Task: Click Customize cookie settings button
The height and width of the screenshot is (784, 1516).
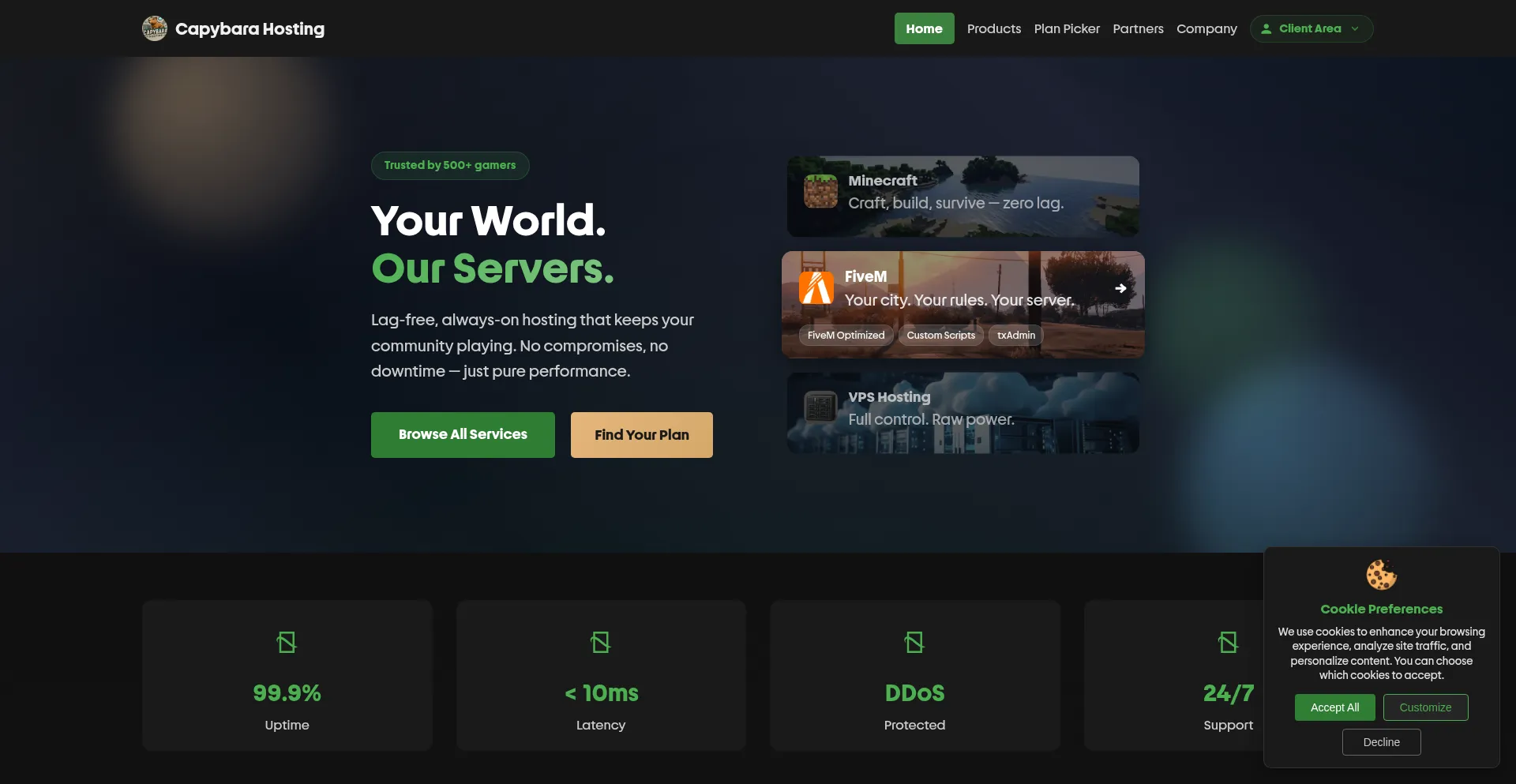Action: point(1425,707)
